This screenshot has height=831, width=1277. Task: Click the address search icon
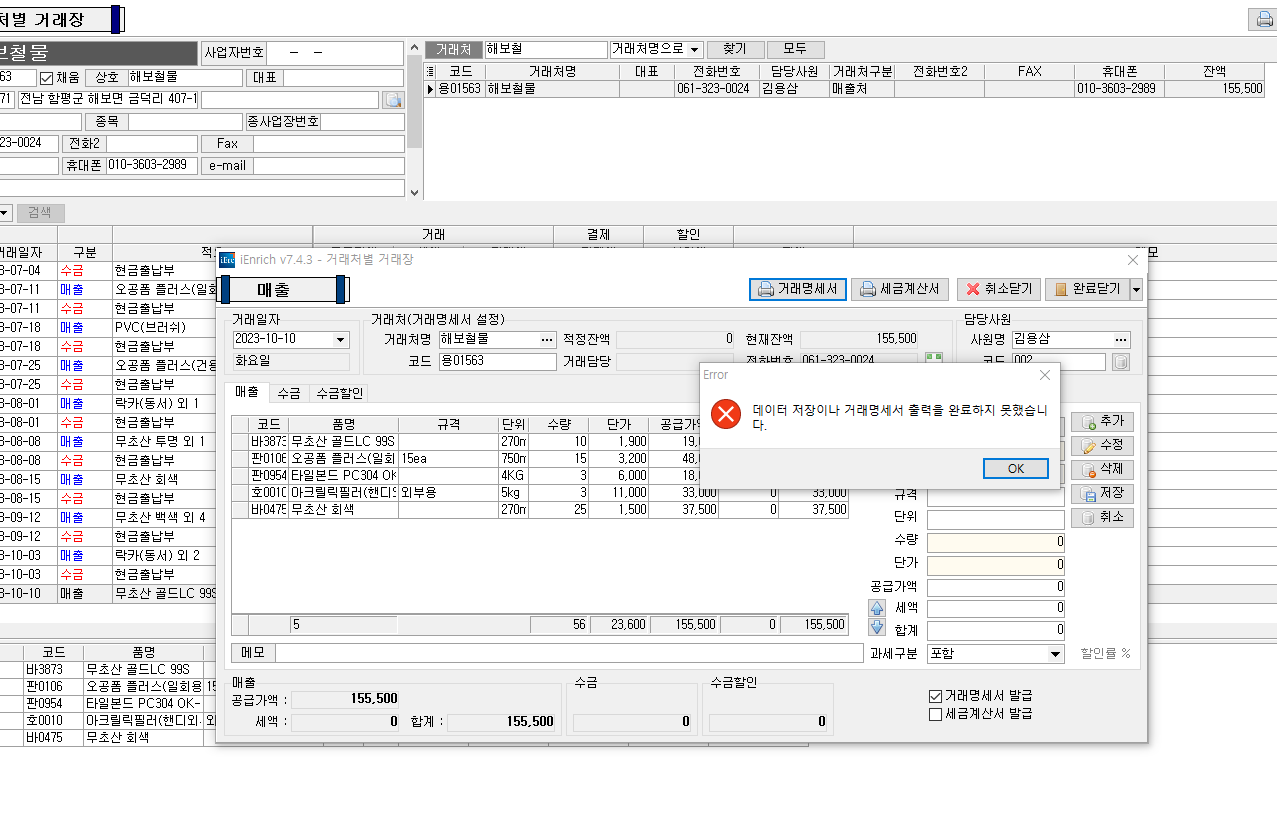[393, 100]
